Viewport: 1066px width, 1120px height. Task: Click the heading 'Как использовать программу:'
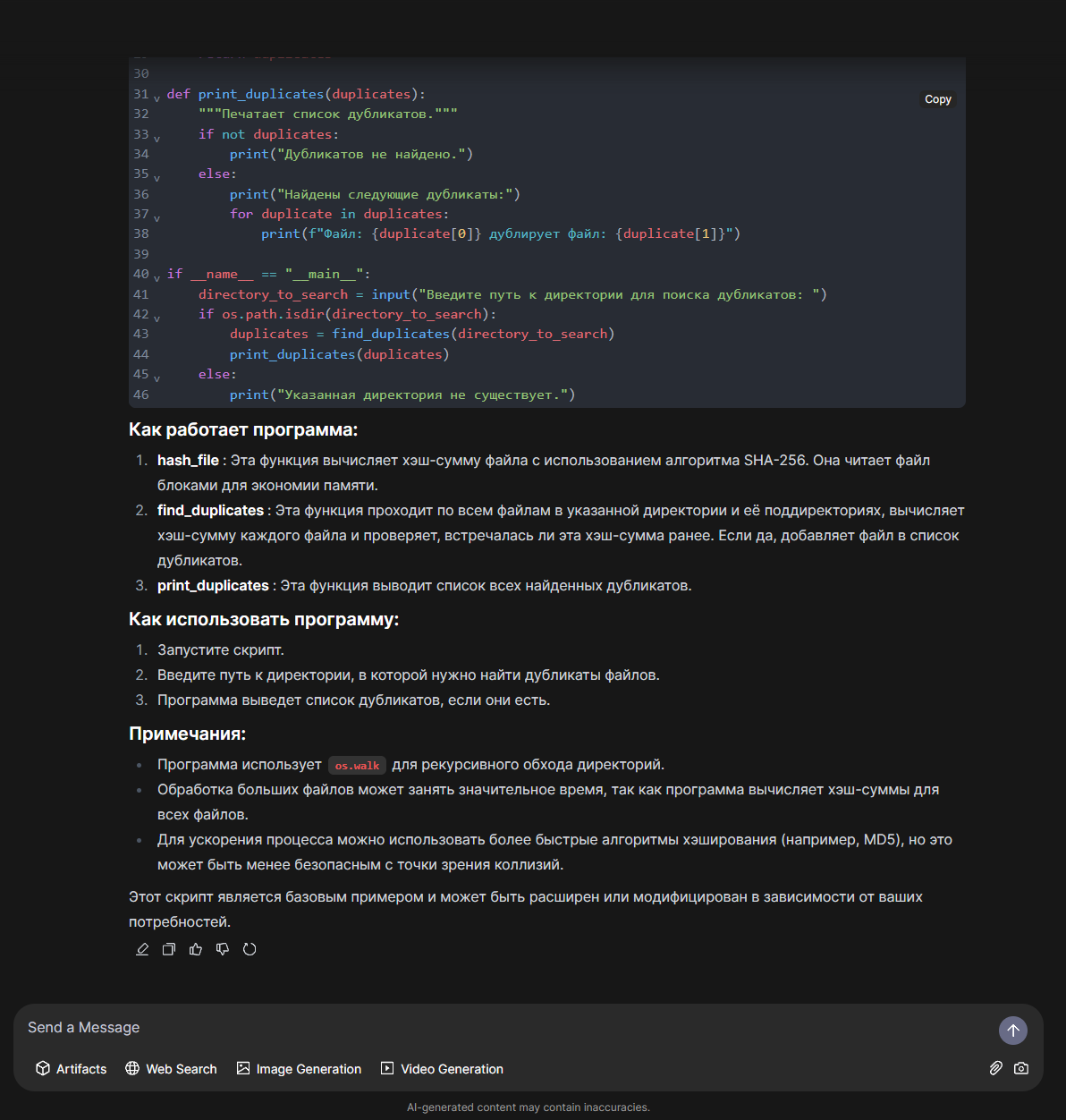264,619
